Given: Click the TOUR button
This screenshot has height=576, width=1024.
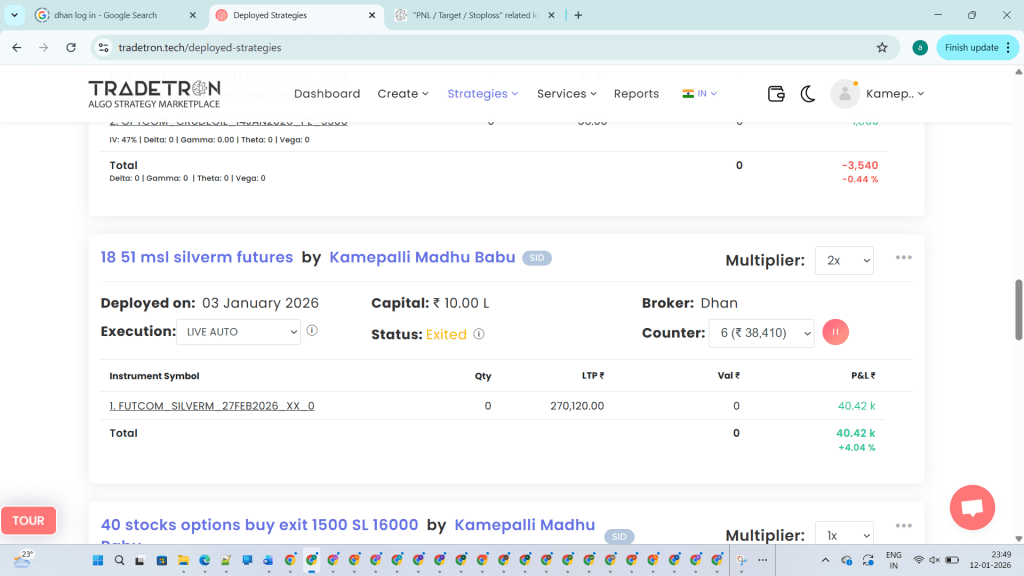Looking at the screenshot, I should point(28,520).
